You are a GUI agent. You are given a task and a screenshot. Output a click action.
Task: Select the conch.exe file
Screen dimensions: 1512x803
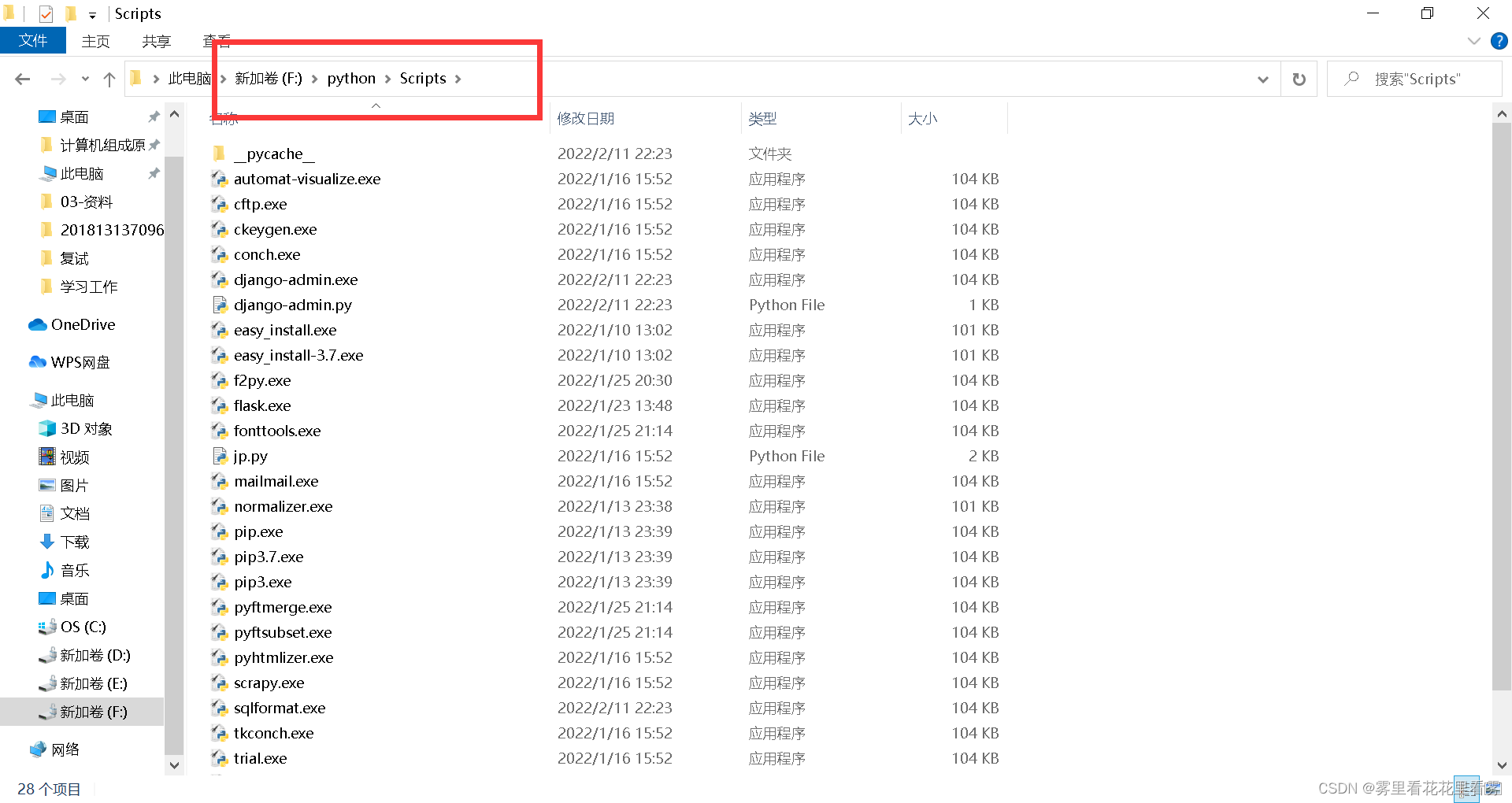267,254
